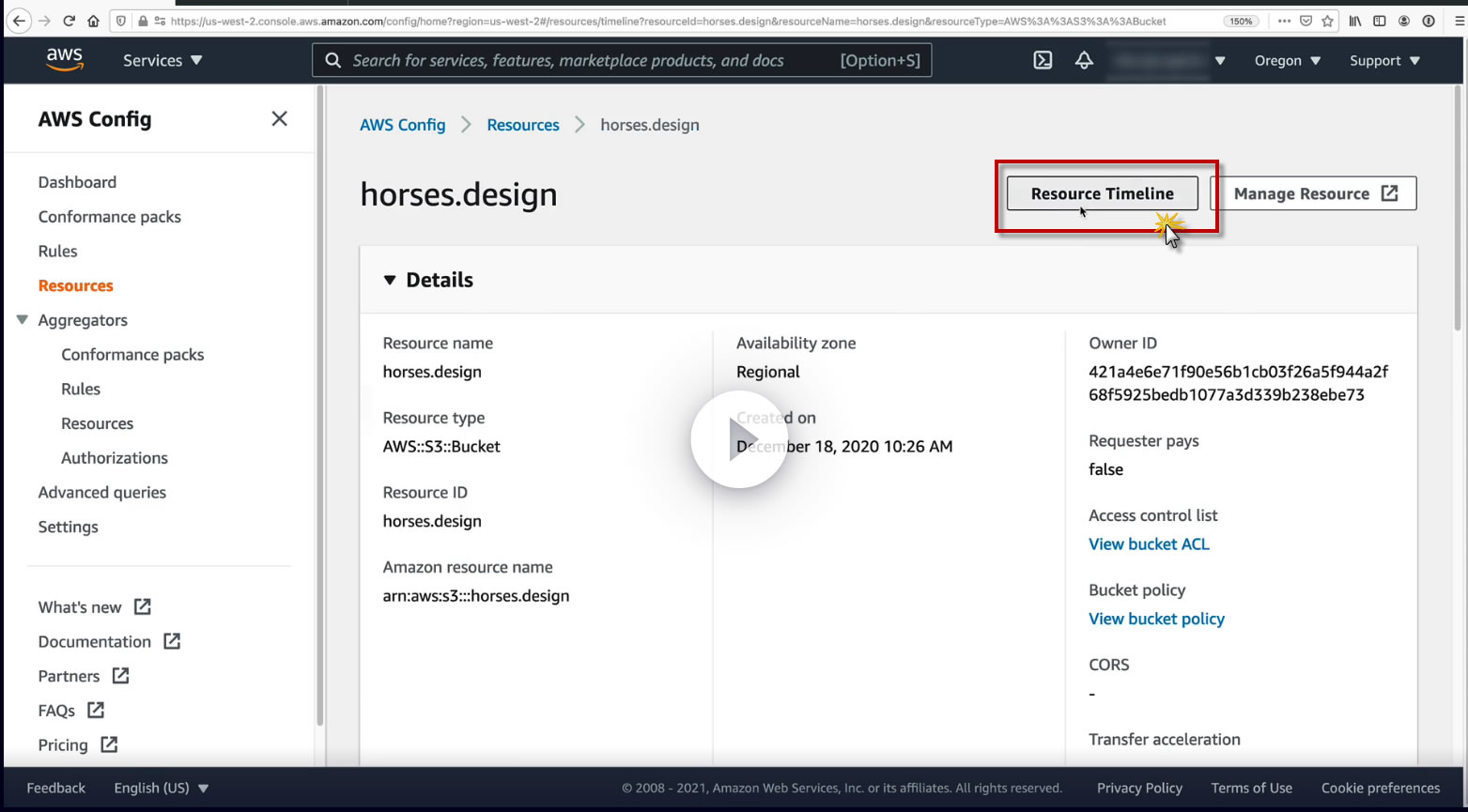Image resolution: width=1468 pixels, height=812 pixels.
Task: Open the site permissions icon beside the padlock
Action: pos(160,21)
